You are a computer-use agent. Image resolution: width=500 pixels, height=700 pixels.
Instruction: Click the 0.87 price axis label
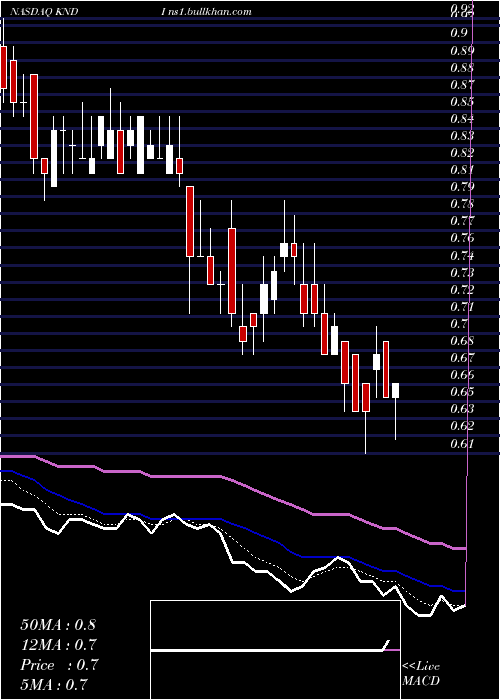[462, 84]
